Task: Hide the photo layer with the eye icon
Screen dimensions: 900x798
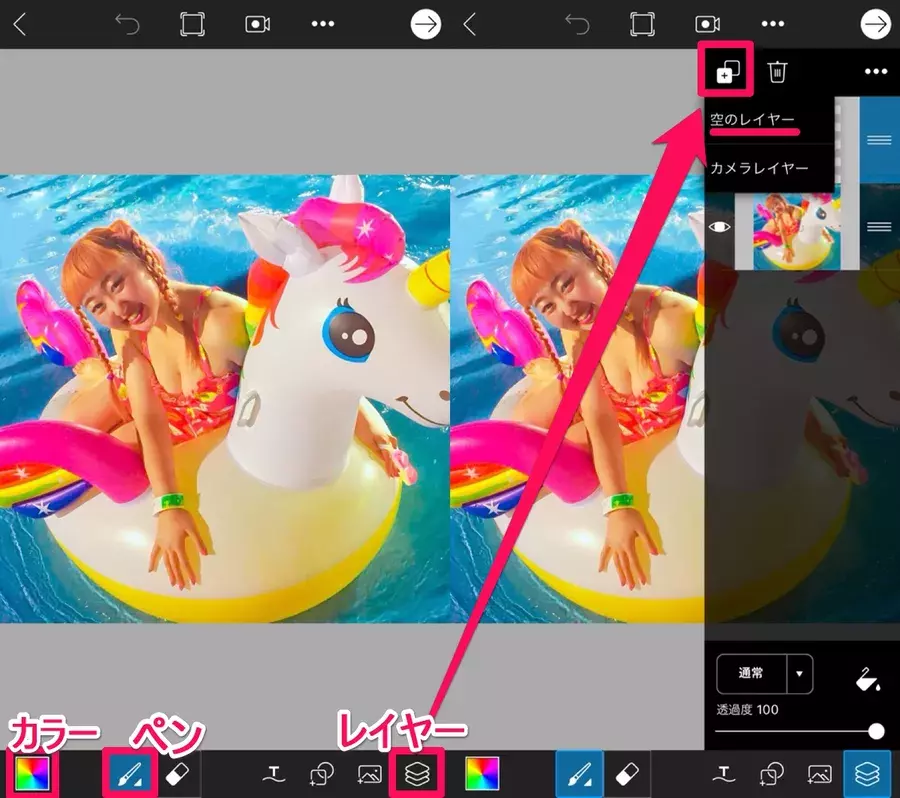Action: click(719, 227)
